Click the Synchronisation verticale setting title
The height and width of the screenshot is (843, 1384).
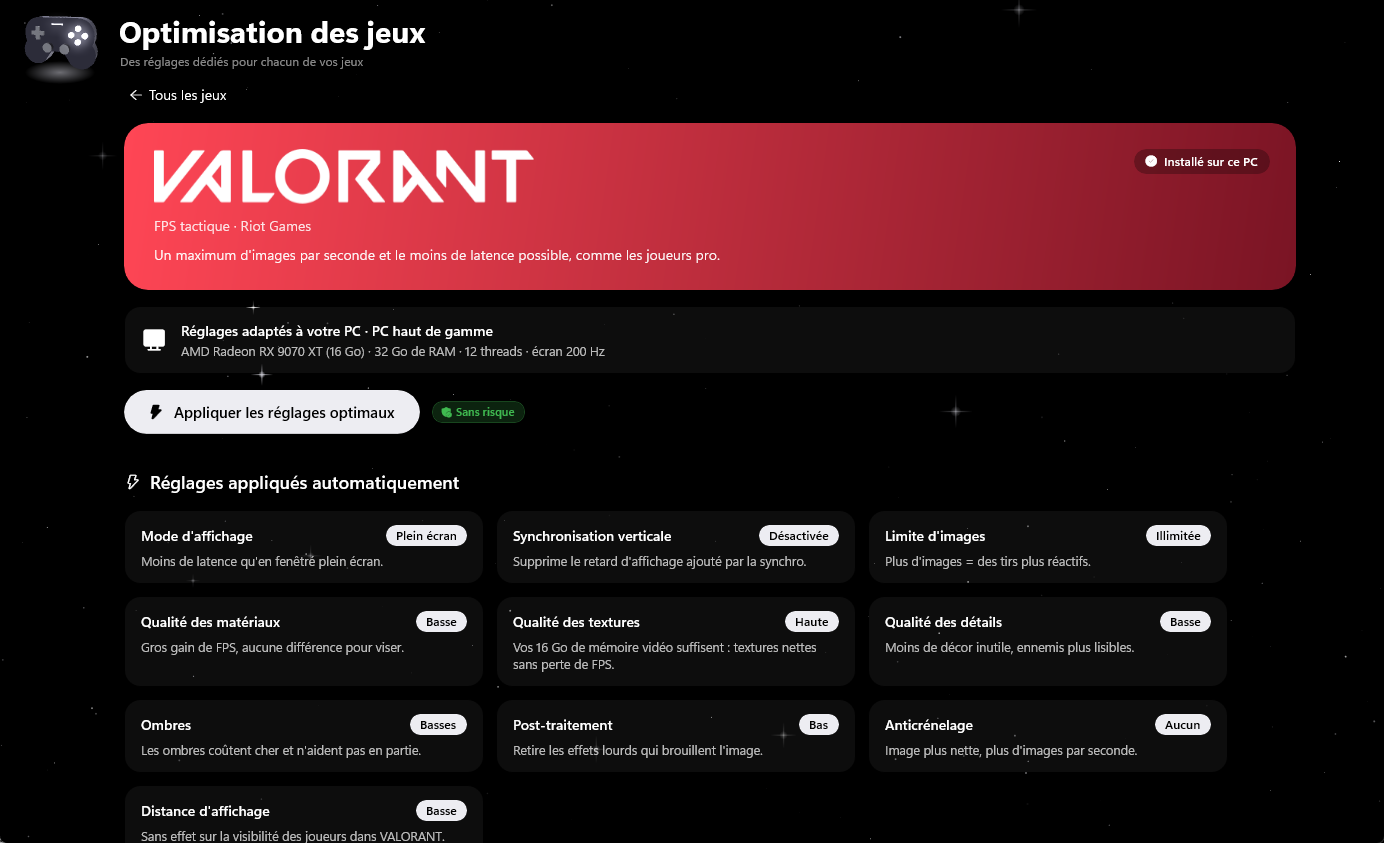[592, 536]
